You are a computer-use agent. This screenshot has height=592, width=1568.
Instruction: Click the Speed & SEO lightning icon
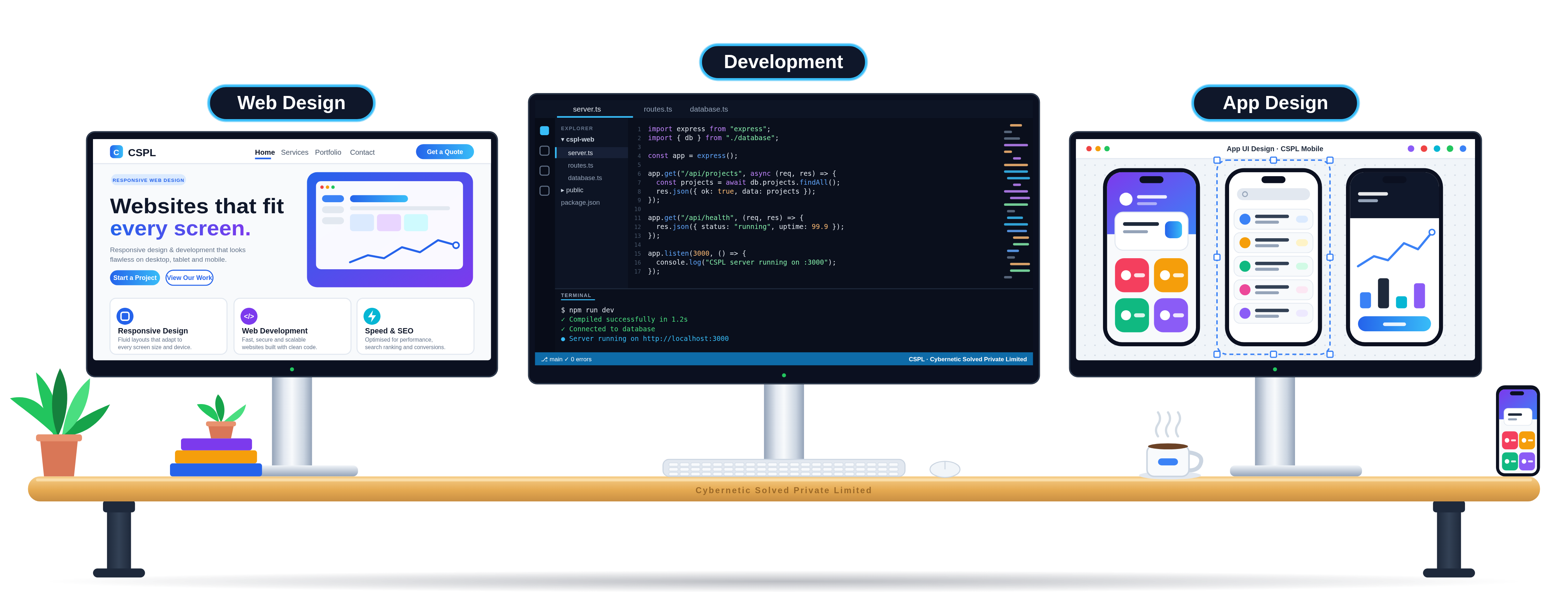[x=372, y=316]
